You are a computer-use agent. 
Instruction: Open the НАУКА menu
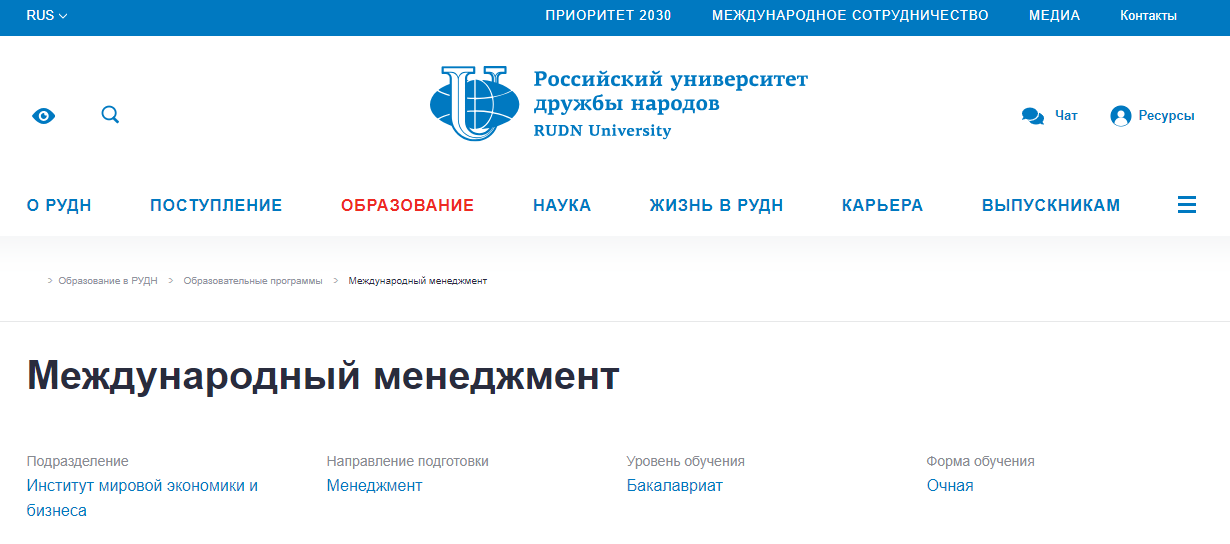[562, 206]
